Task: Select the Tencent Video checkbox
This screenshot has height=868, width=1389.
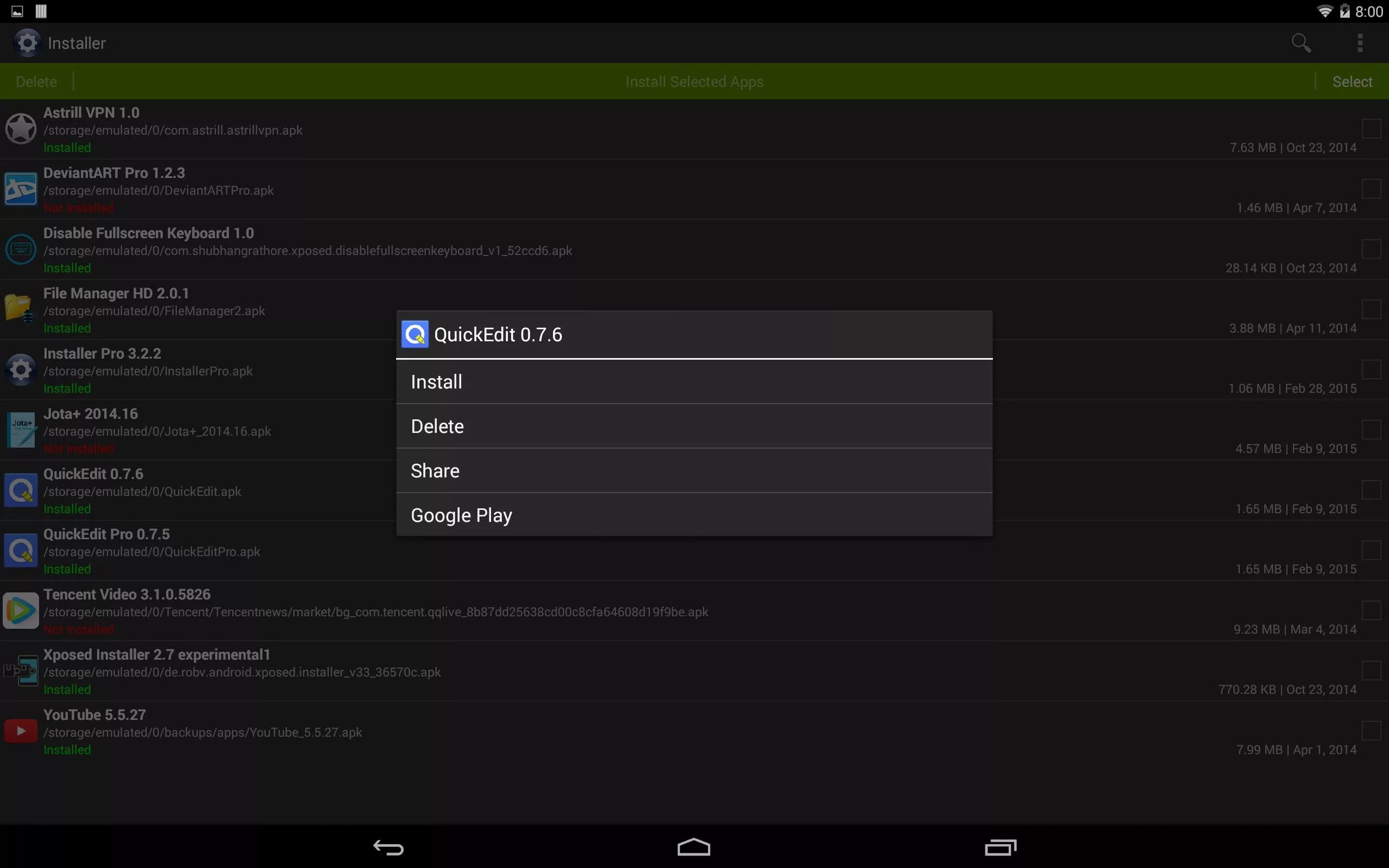Action: point(1371,610)
